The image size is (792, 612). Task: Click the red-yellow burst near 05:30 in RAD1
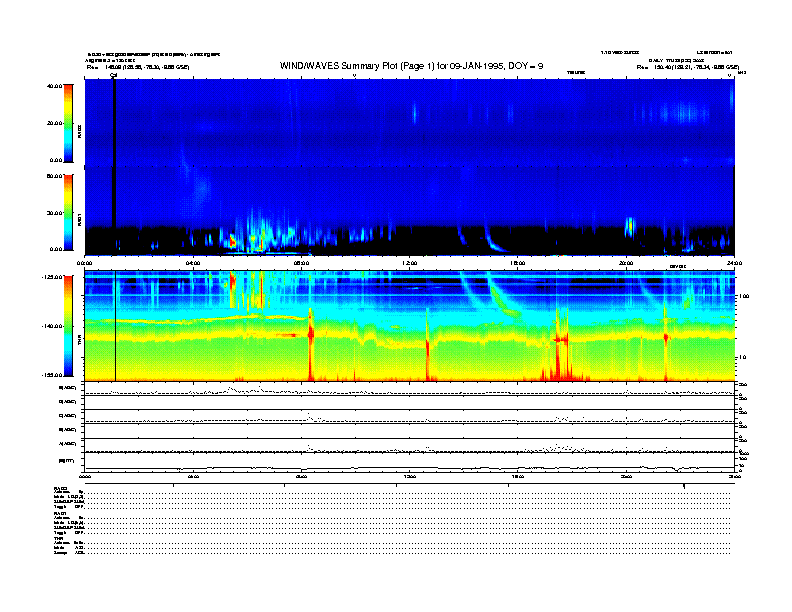coord(232,241)
